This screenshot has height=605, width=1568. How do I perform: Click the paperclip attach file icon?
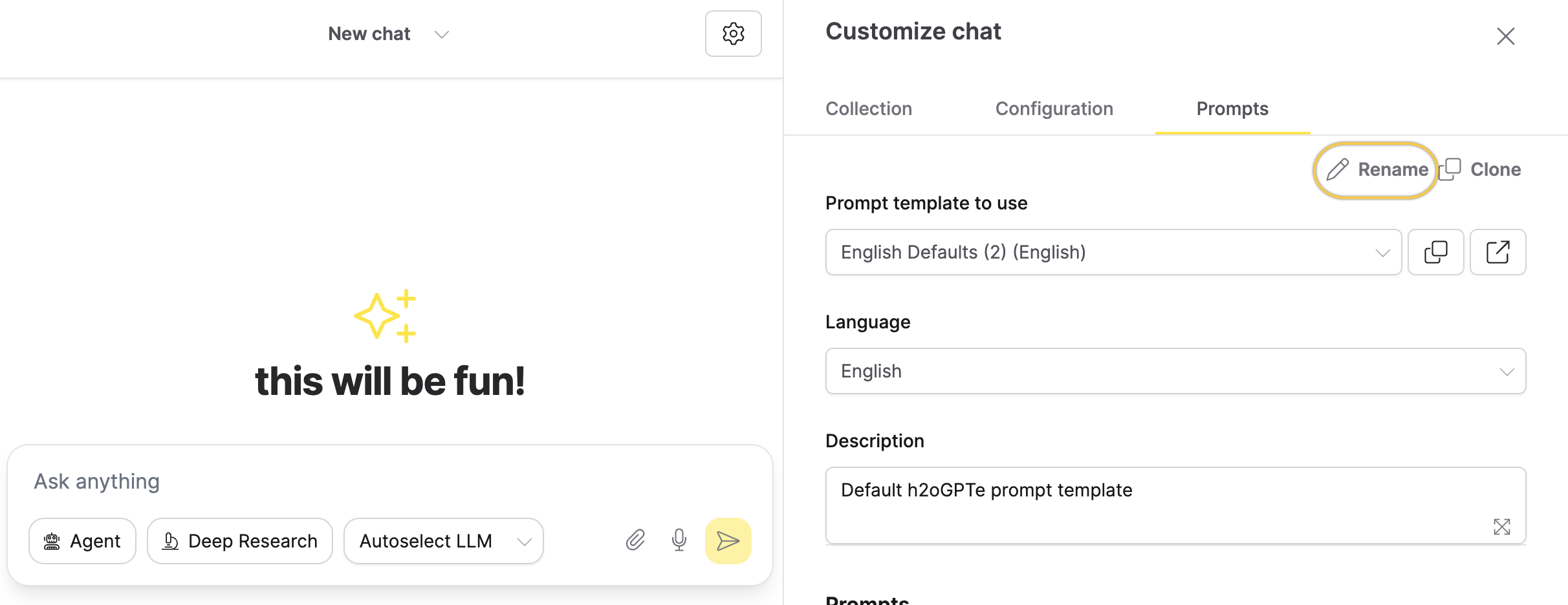pyautogui.click(x=635, y=540)
